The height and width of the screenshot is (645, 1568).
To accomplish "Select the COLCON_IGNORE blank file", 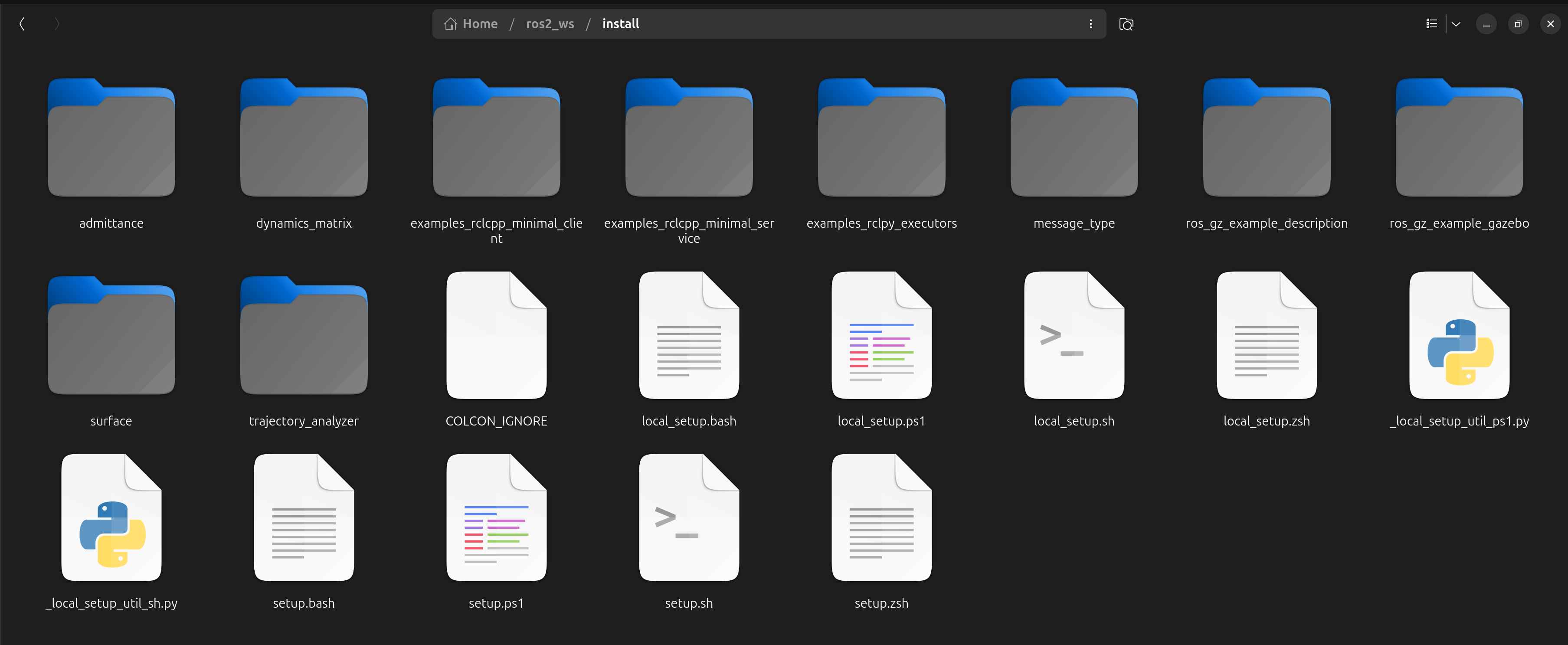I will (496, 336).
